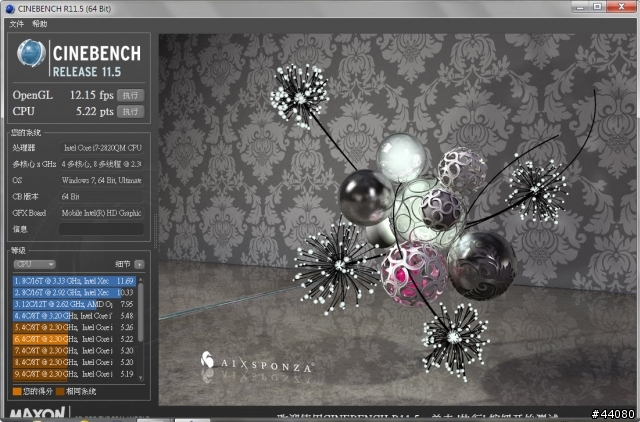
Task: Click the Cinebench globe logo icon
Action: [31, 53]
